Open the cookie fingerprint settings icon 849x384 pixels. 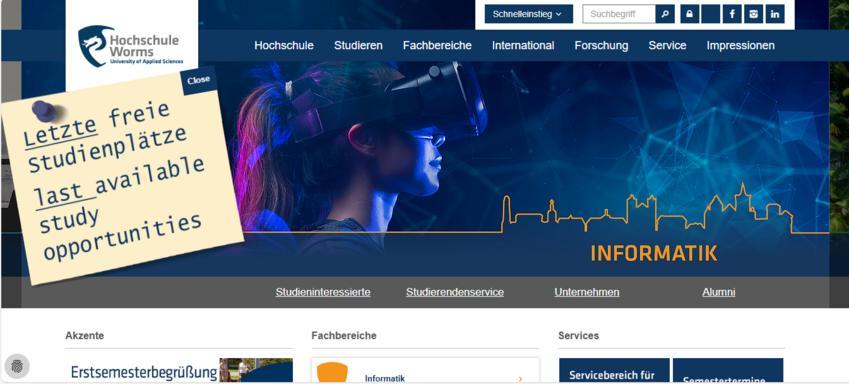point(17,367)
